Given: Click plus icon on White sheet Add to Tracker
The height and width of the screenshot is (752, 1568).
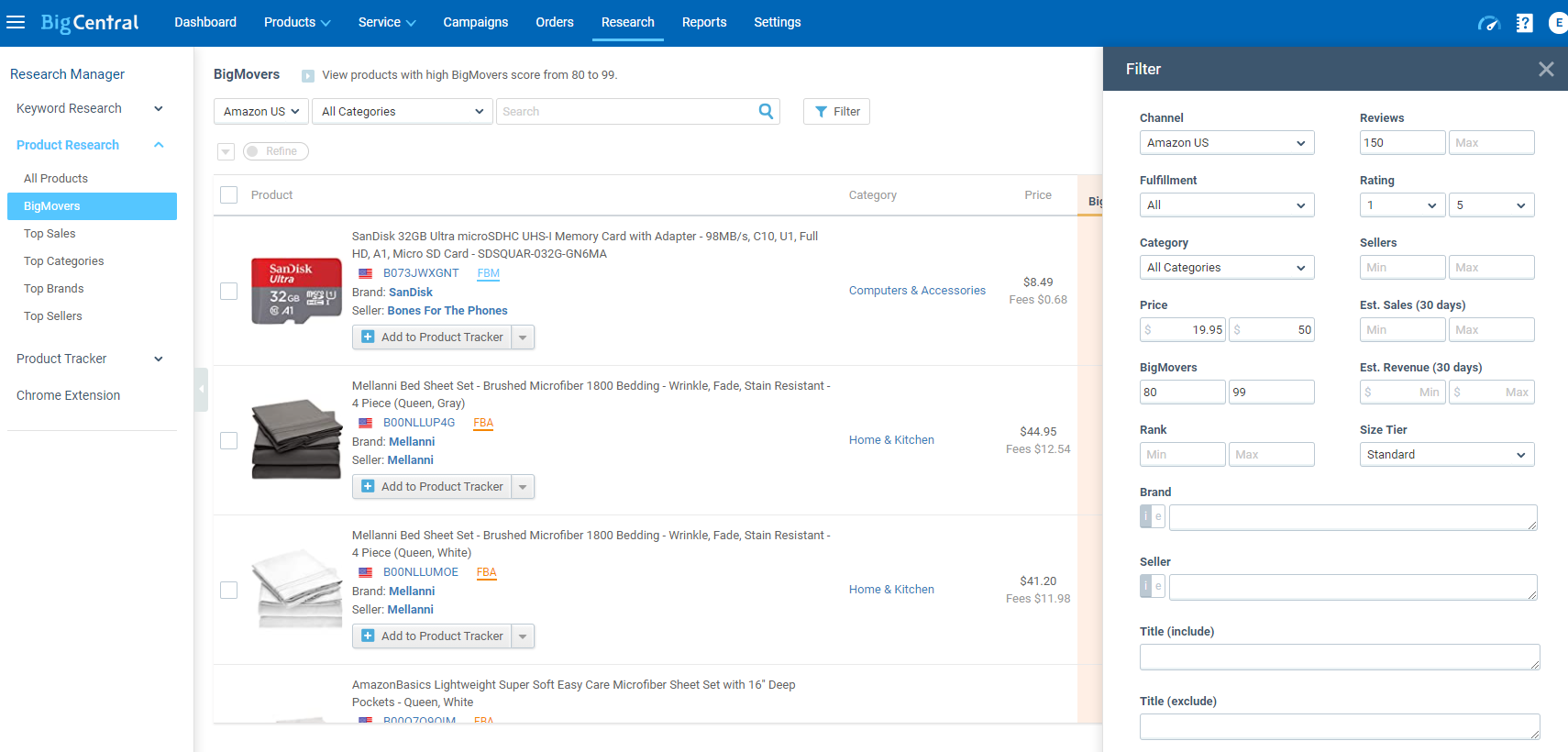Looking at the screenshot, I should click(x=368, y=636).
